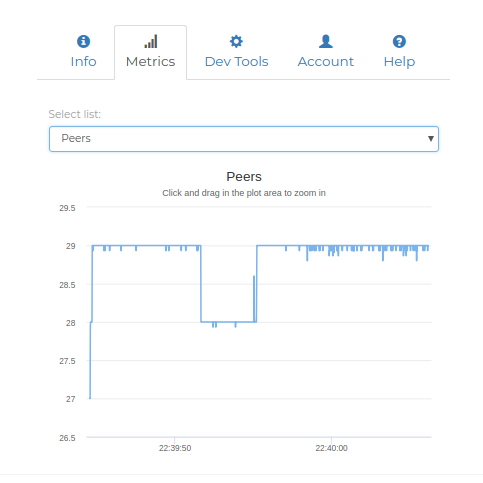
Task: Click the Info circle icon
Action: (x=83, y=42)
